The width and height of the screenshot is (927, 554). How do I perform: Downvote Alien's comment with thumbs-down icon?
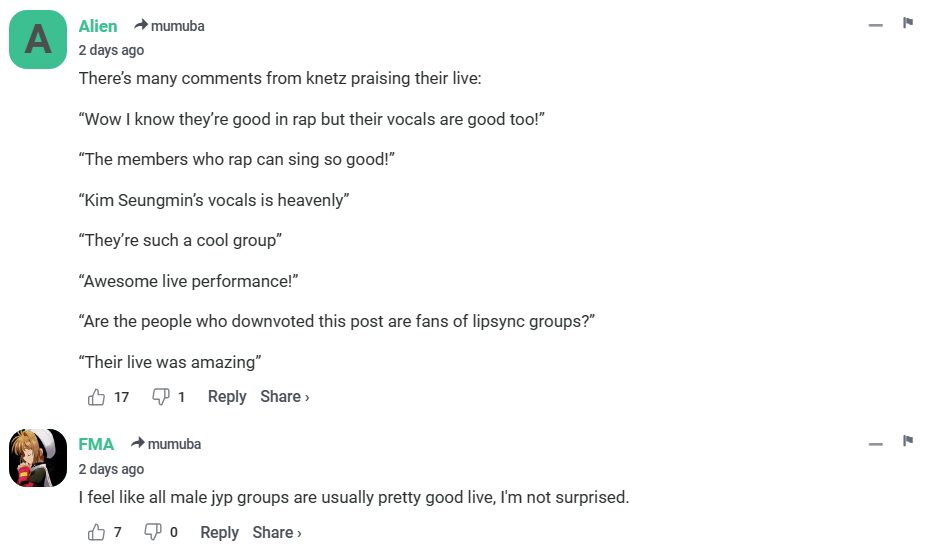point(160,397)
